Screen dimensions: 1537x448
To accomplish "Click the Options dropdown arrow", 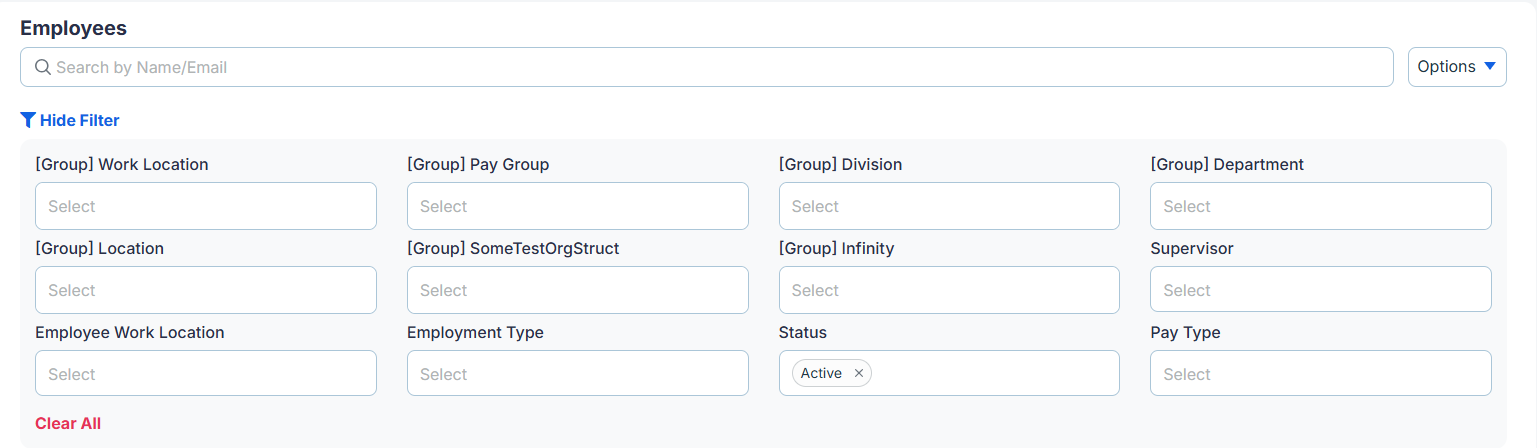I will (x=1489, y=67).
